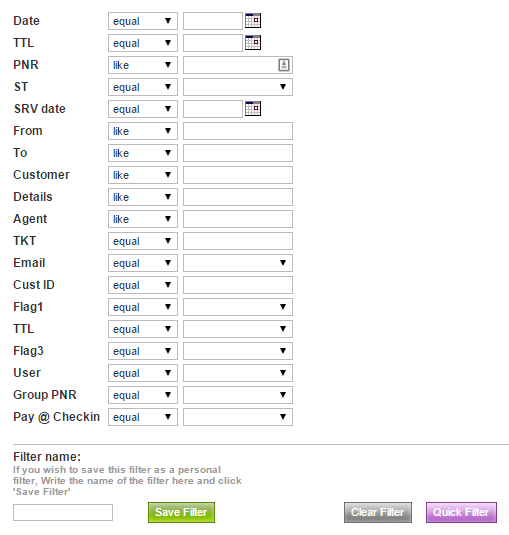
Task: Expand the Pay @ Checkin value dropdown
Action: (x=238, y=417)
